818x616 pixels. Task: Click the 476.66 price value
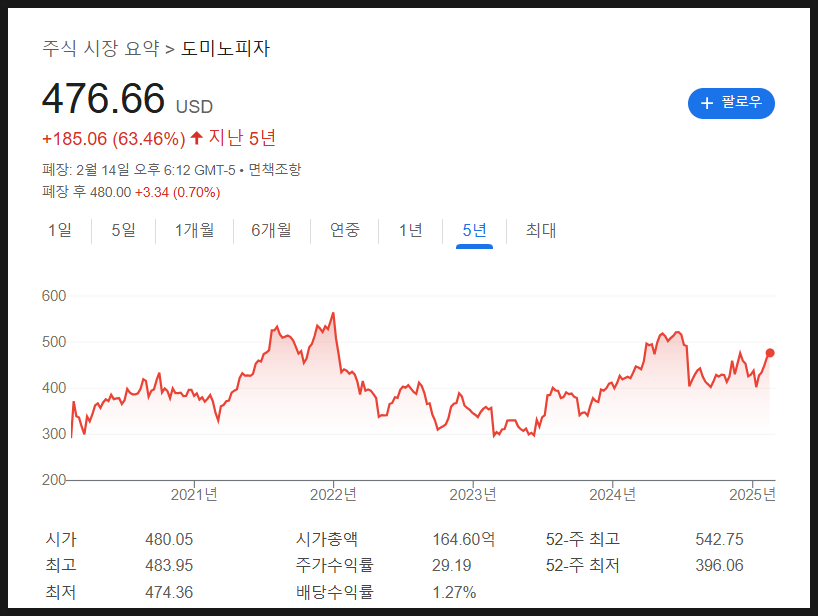tap(103, 99)
